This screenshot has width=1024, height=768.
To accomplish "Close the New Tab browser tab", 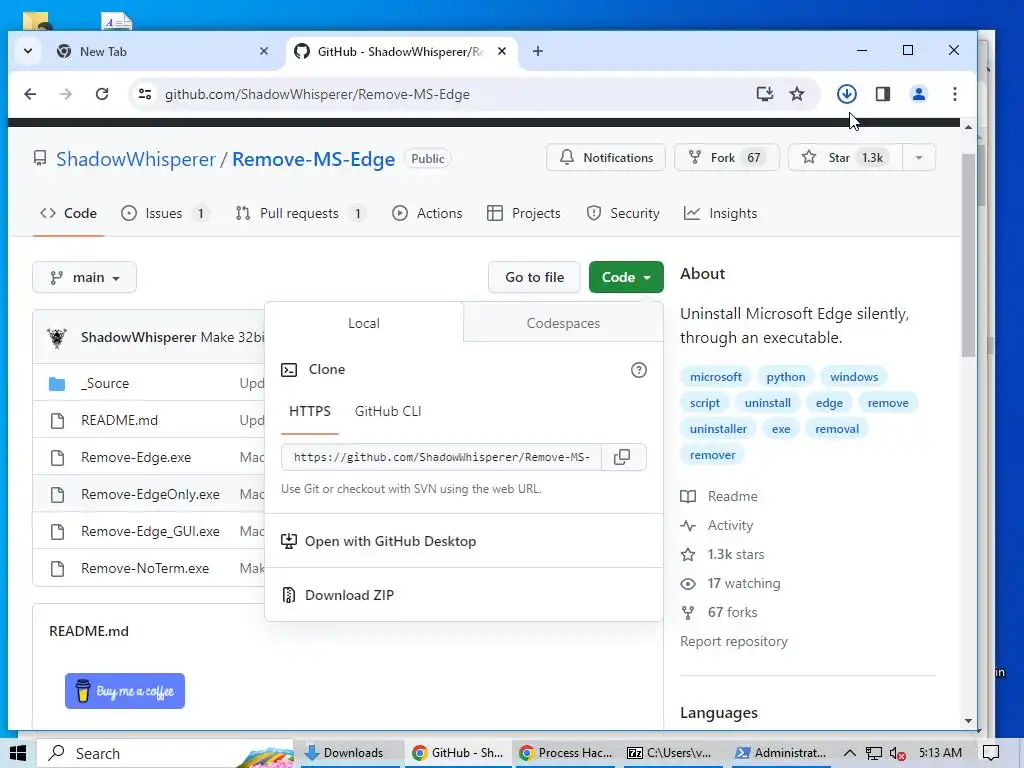I will click(x=264, y=51).
